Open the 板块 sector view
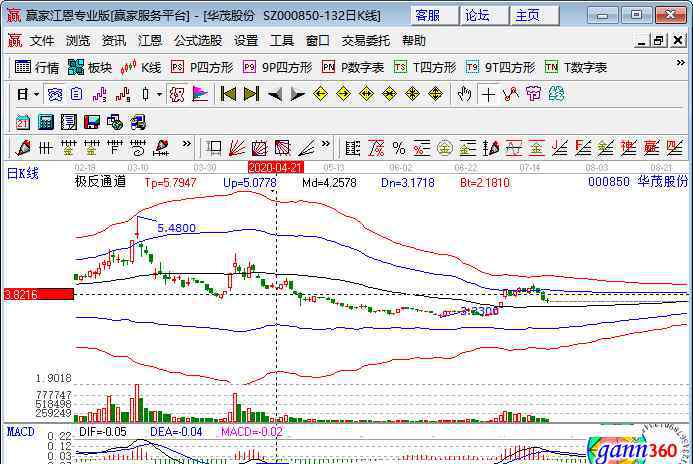Image resolution: width=693 pixels, height=464 pixels. (x=90, y=67)
